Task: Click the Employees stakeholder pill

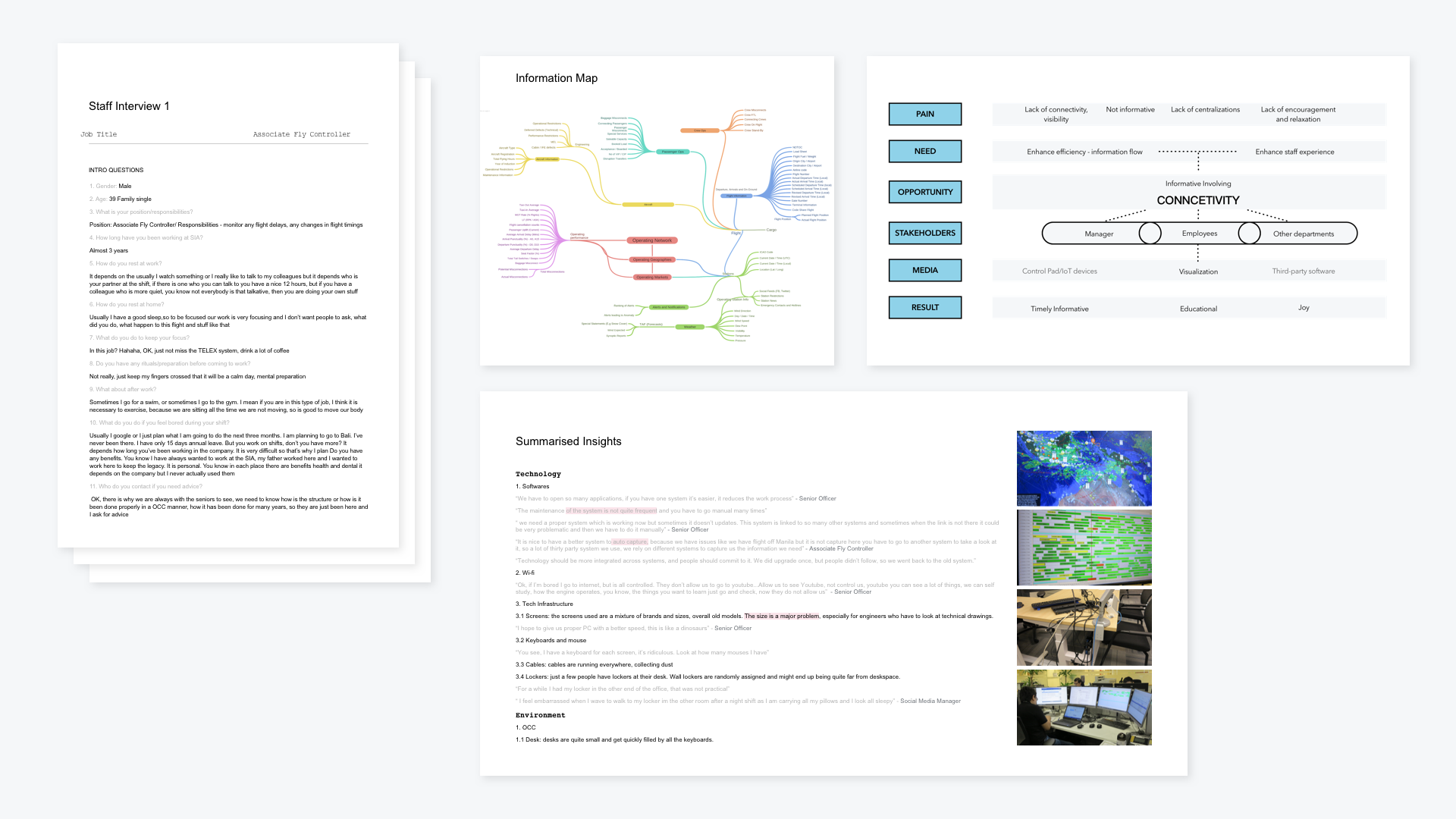Action: [x=1199, y=234]
